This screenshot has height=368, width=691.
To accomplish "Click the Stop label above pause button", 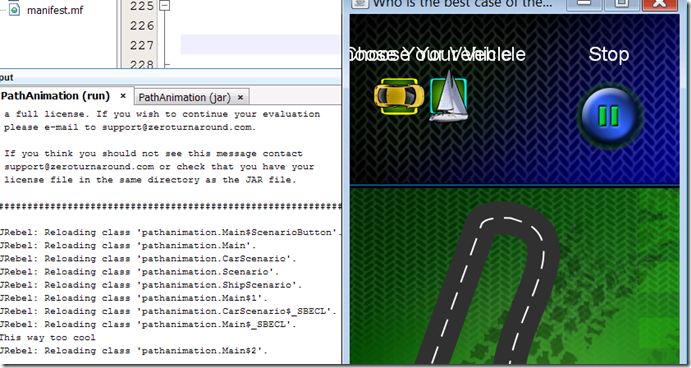I will (x=609, y=55).
